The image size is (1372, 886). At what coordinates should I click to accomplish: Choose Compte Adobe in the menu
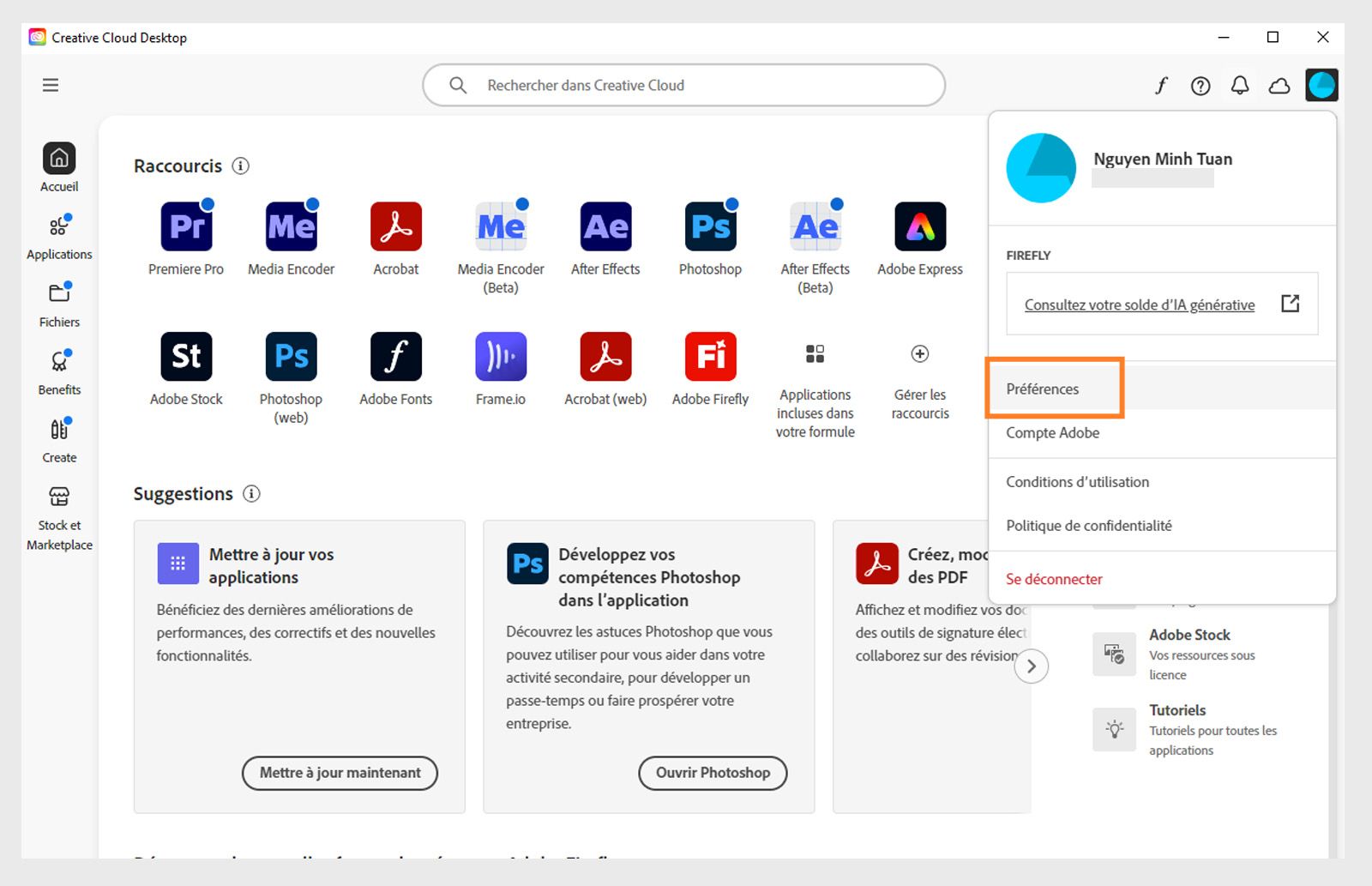1053,433
